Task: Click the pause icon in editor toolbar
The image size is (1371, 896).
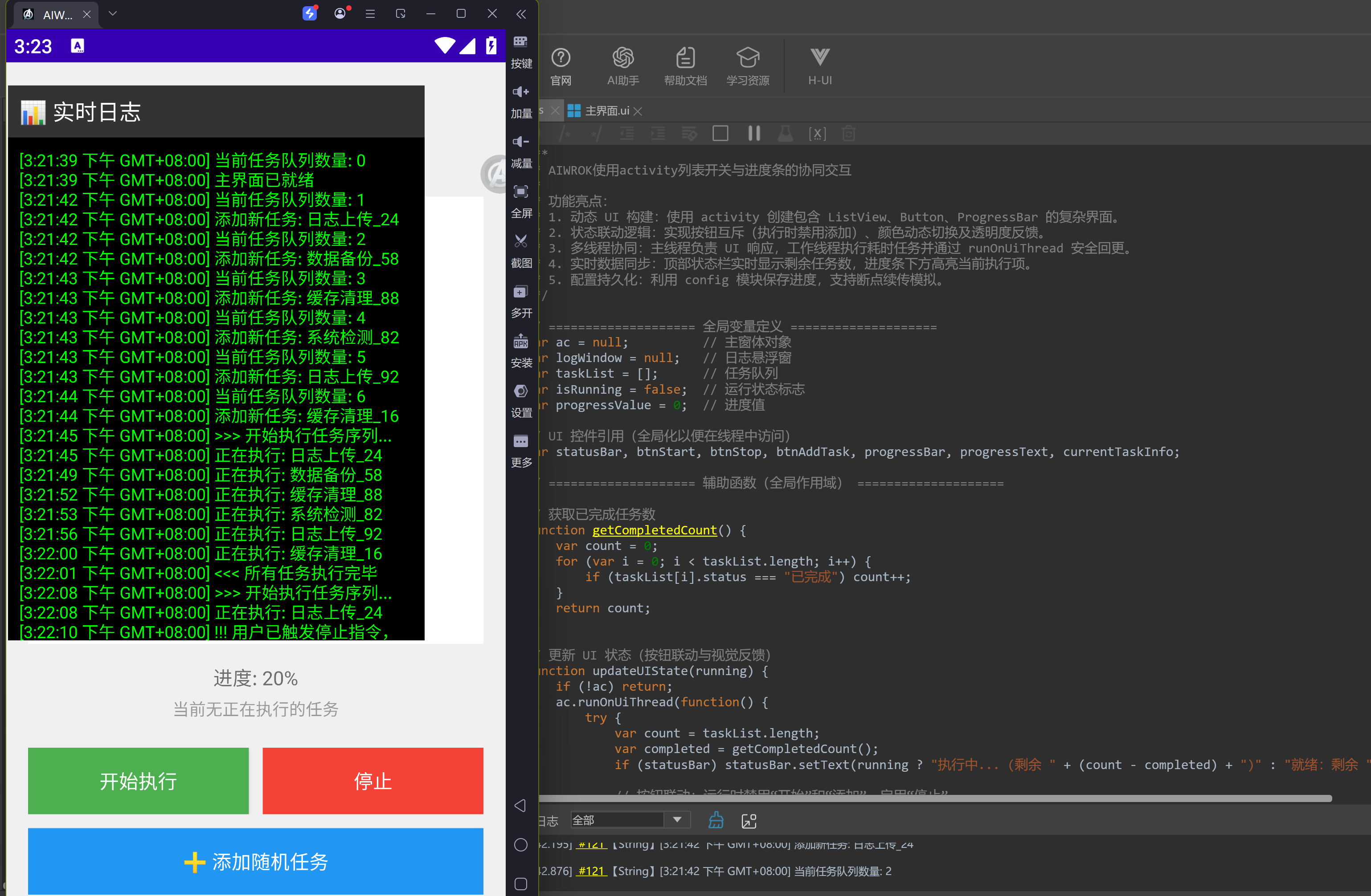Action: click(753, 134)
